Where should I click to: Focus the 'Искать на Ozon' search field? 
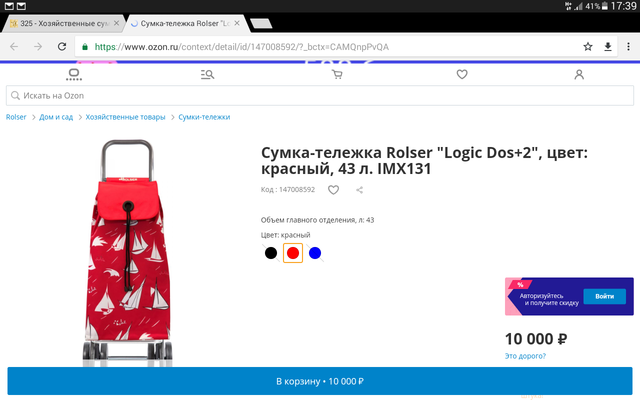click(320, 95)
